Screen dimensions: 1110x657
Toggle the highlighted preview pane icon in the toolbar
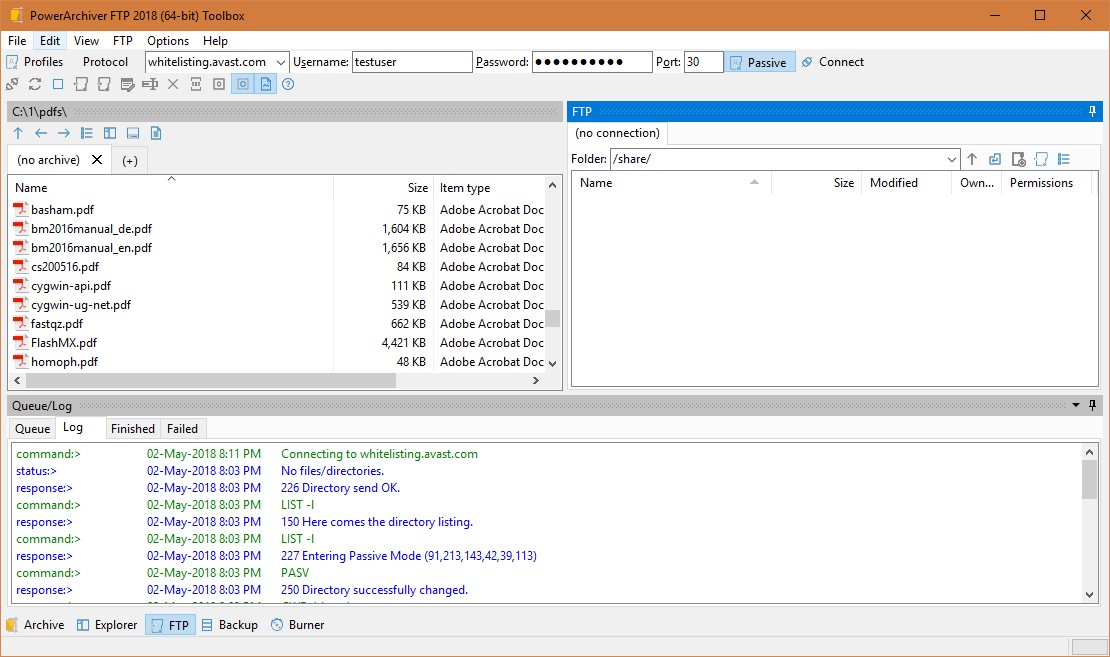pos(241,84)
